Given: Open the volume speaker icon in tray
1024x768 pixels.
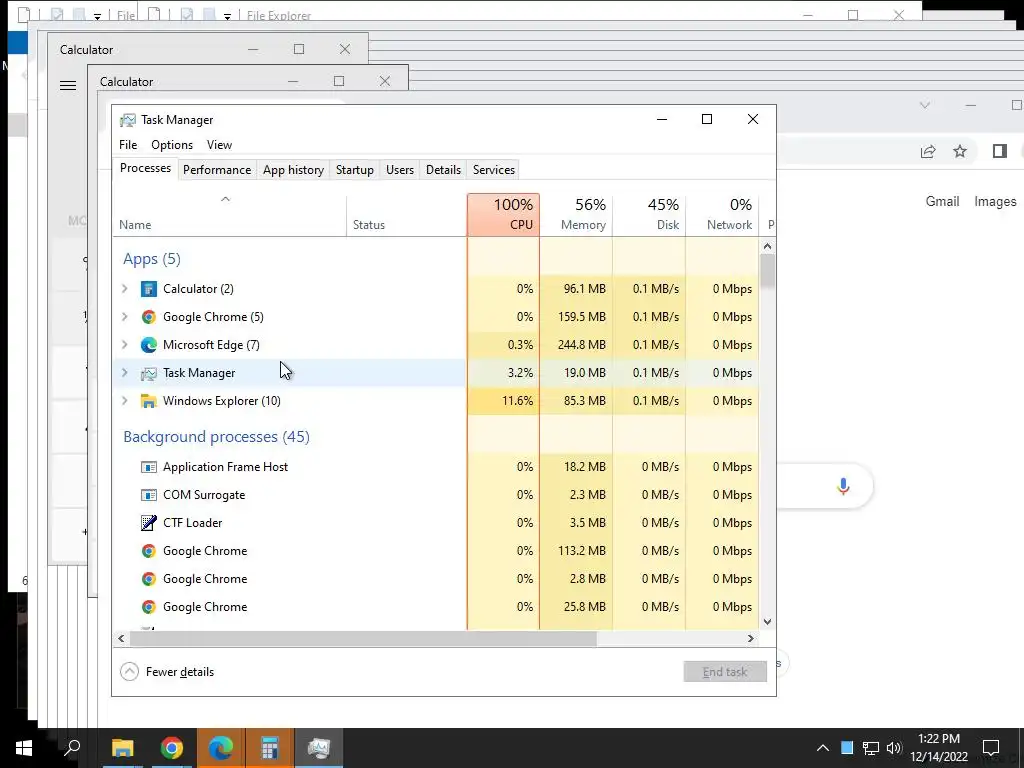Looking at the screenshot, I should [894, 748].
